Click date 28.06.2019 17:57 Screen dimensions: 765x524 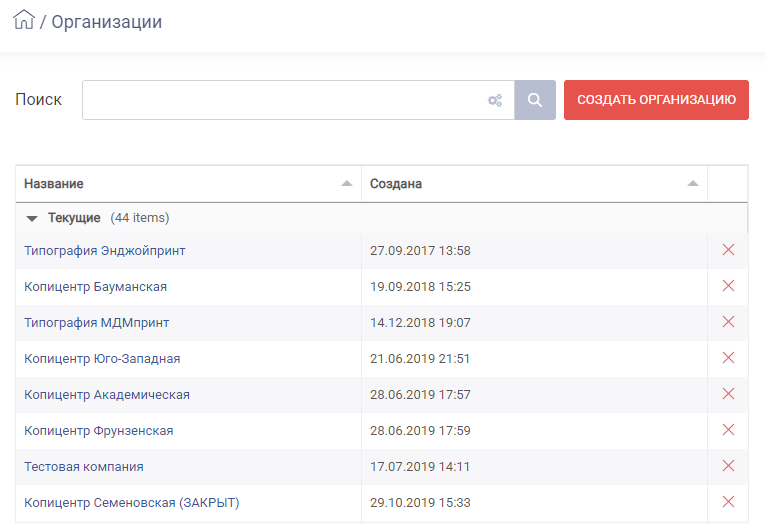tap(420, 395)
